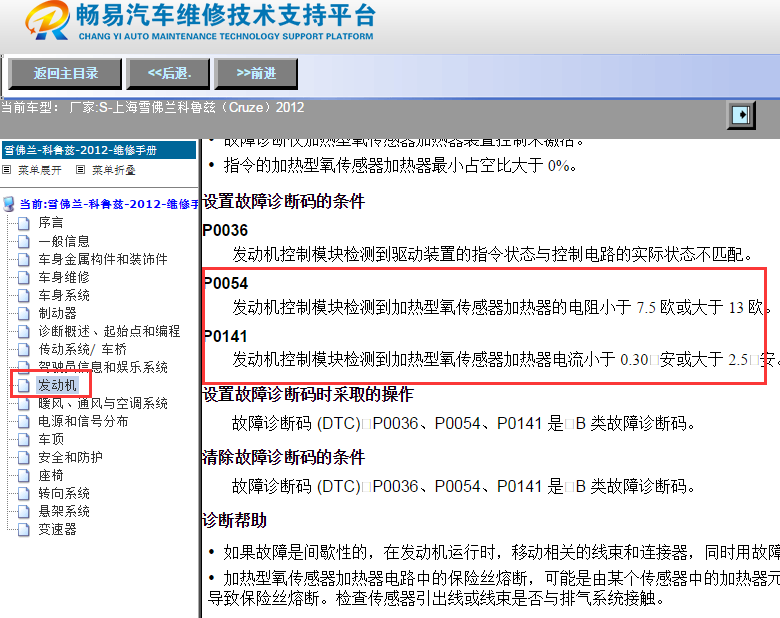Go forward with the >>前进 button
780x618 pixels.
[x=256, y=74]
